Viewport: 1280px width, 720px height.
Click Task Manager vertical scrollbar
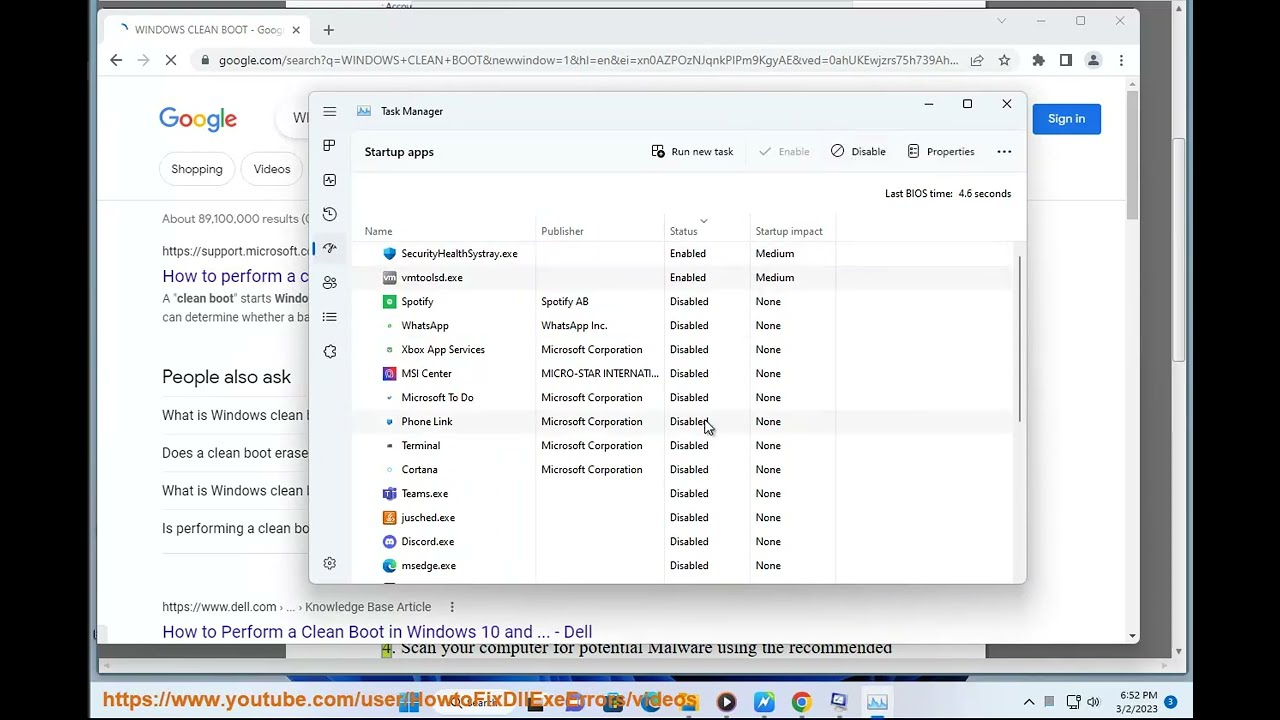click(x=1019, y=338)
